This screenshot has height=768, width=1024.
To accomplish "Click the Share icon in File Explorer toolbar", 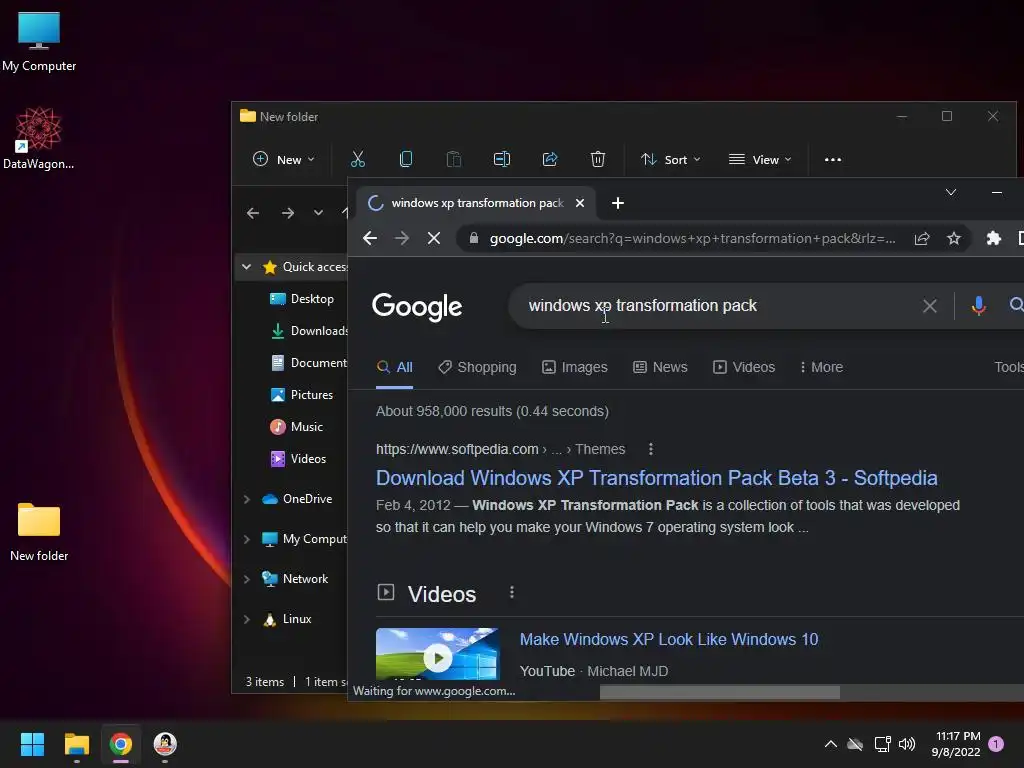I will (550, 159).
